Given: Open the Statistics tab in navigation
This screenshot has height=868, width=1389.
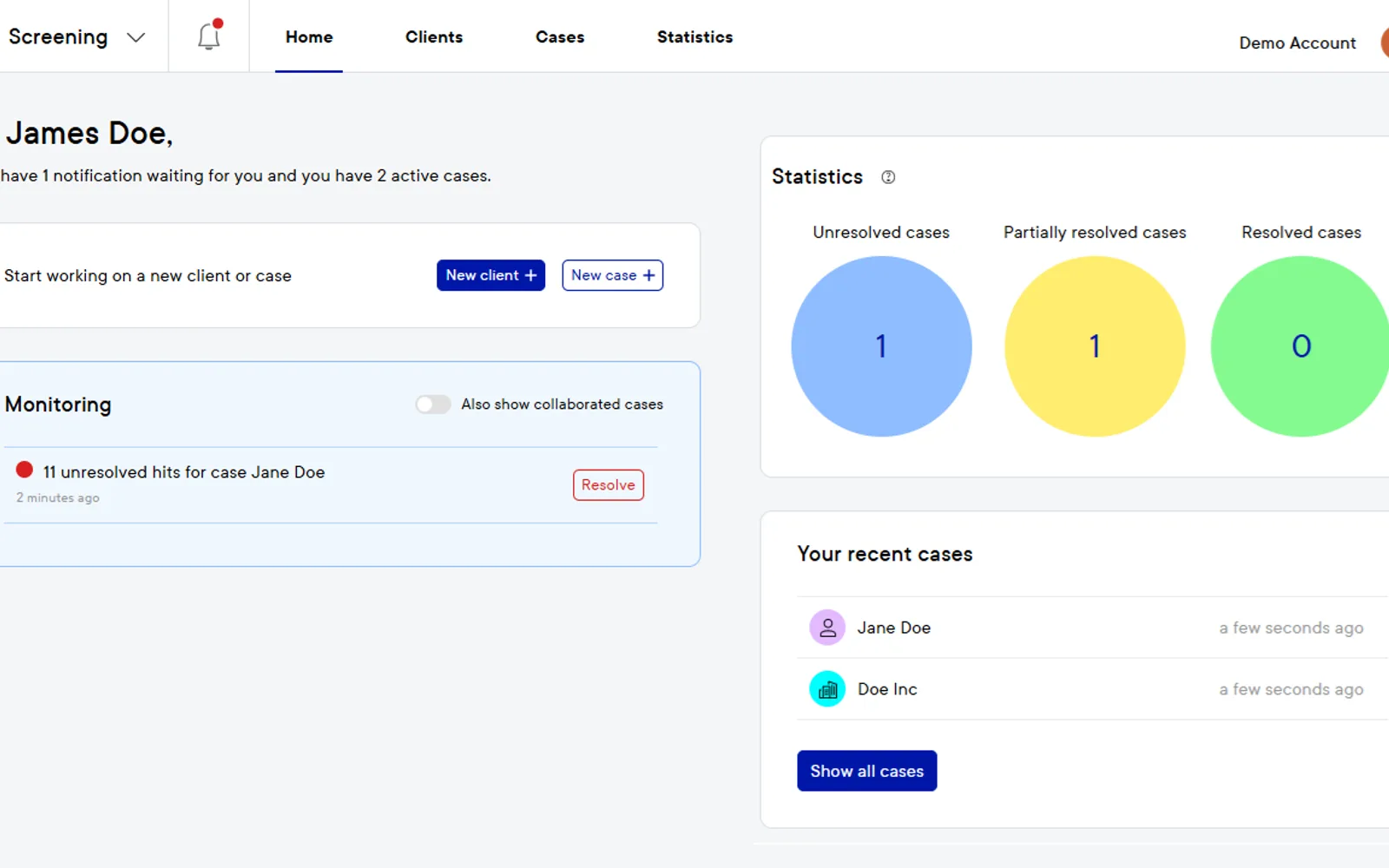Looking at the screenshot, I should (x=694, y=37).
